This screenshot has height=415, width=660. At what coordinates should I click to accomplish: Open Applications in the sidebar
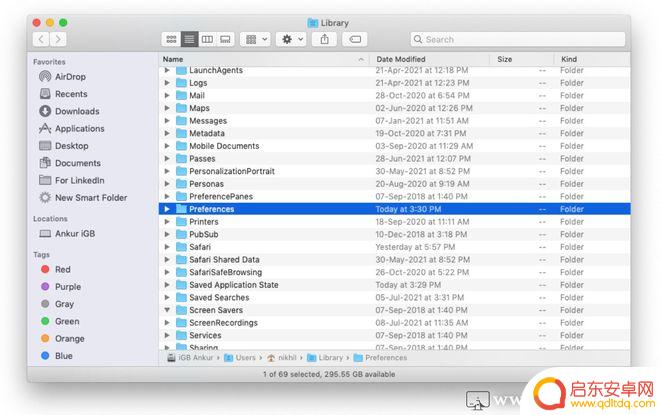72,128
